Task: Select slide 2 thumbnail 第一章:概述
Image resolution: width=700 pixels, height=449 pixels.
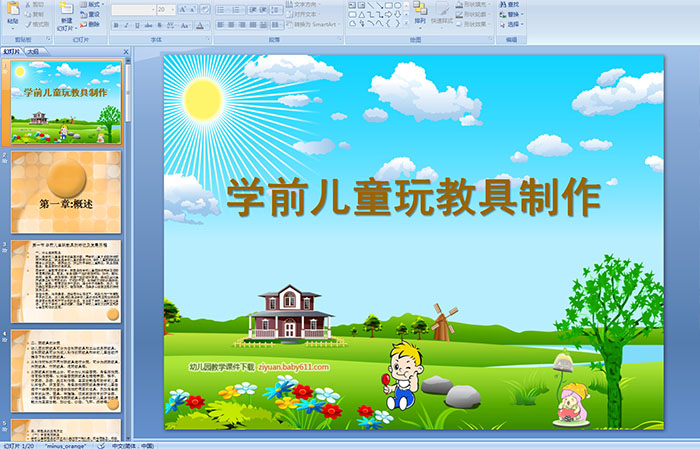Action: click(66, 192)
